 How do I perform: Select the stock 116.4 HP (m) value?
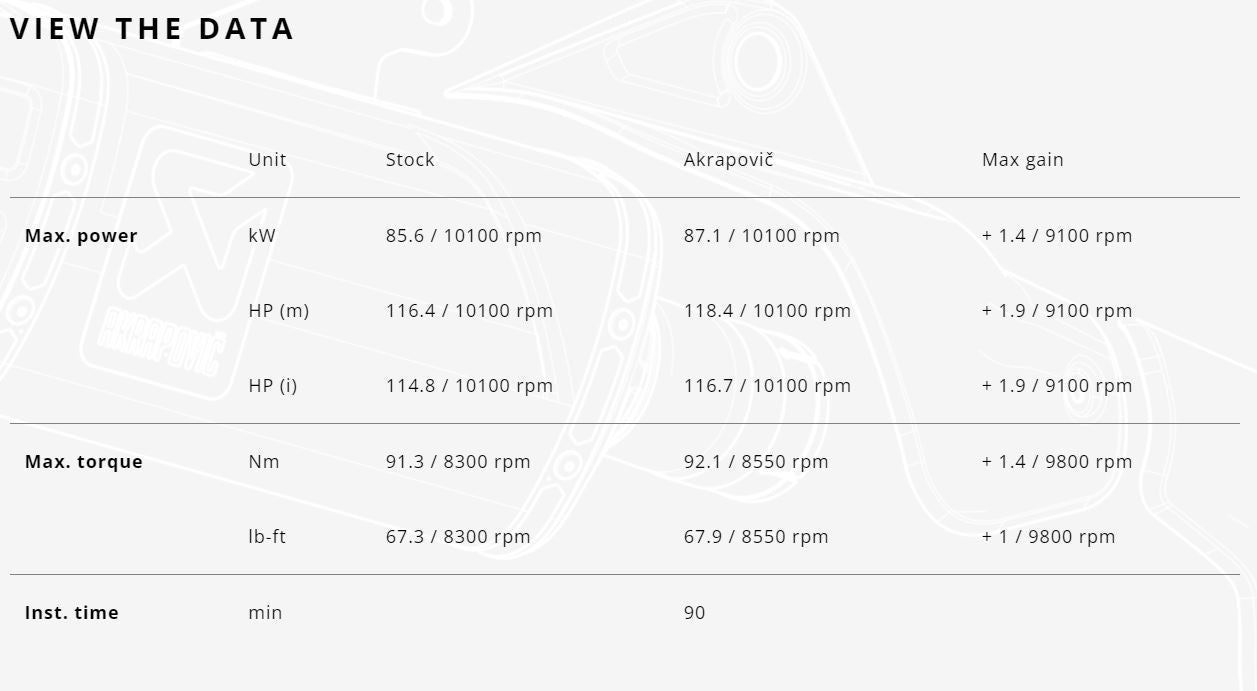point(469,311)
